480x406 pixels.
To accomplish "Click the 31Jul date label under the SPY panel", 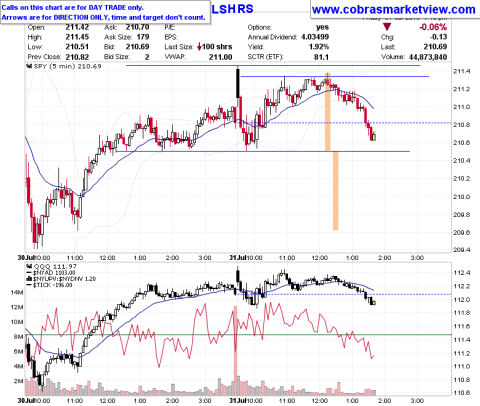I will pyautogui.click(x=237, y=258).
